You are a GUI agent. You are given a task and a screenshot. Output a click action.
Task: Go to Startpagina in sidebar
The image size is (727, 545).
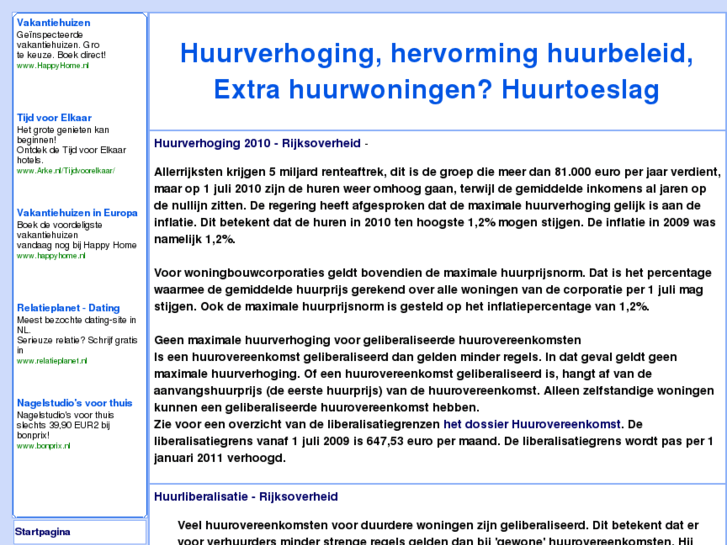[x=43, y=532]
